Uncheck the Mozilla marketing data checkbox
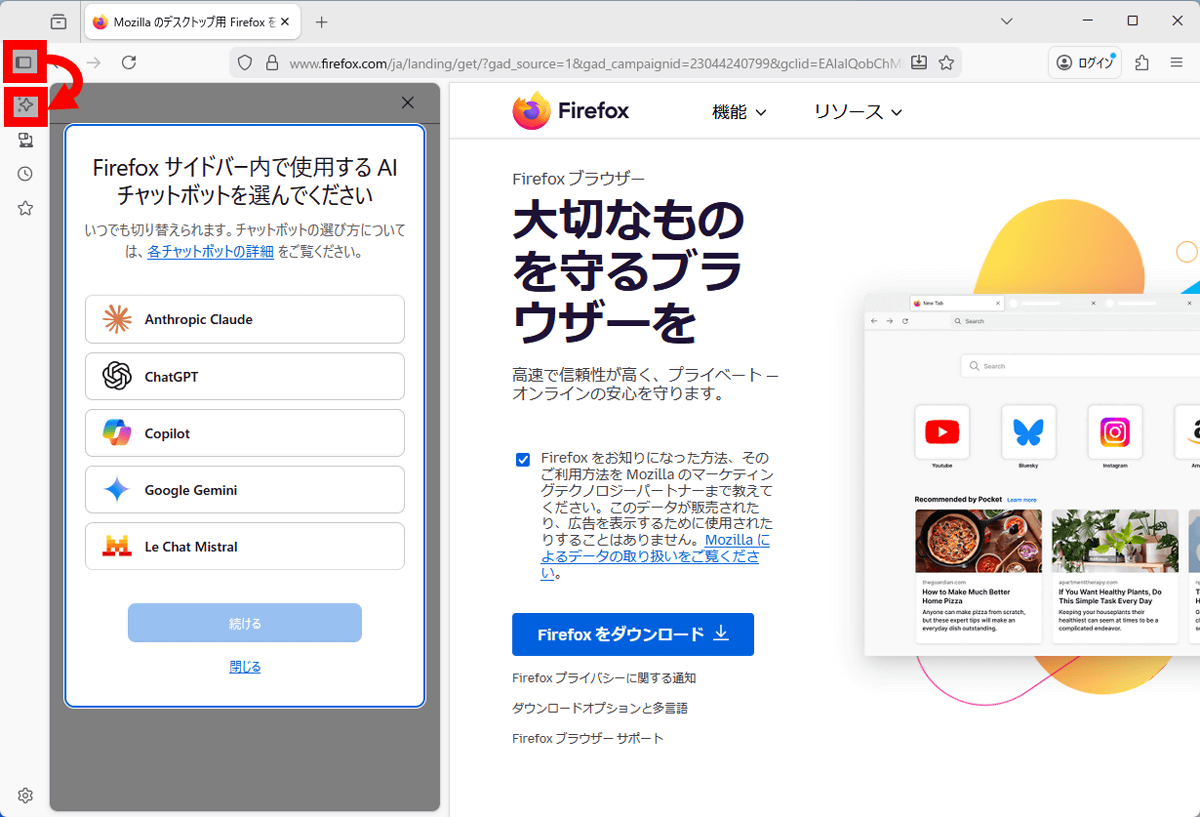The width and height of the screenshot is (1200, 817). tap(523, 460)
